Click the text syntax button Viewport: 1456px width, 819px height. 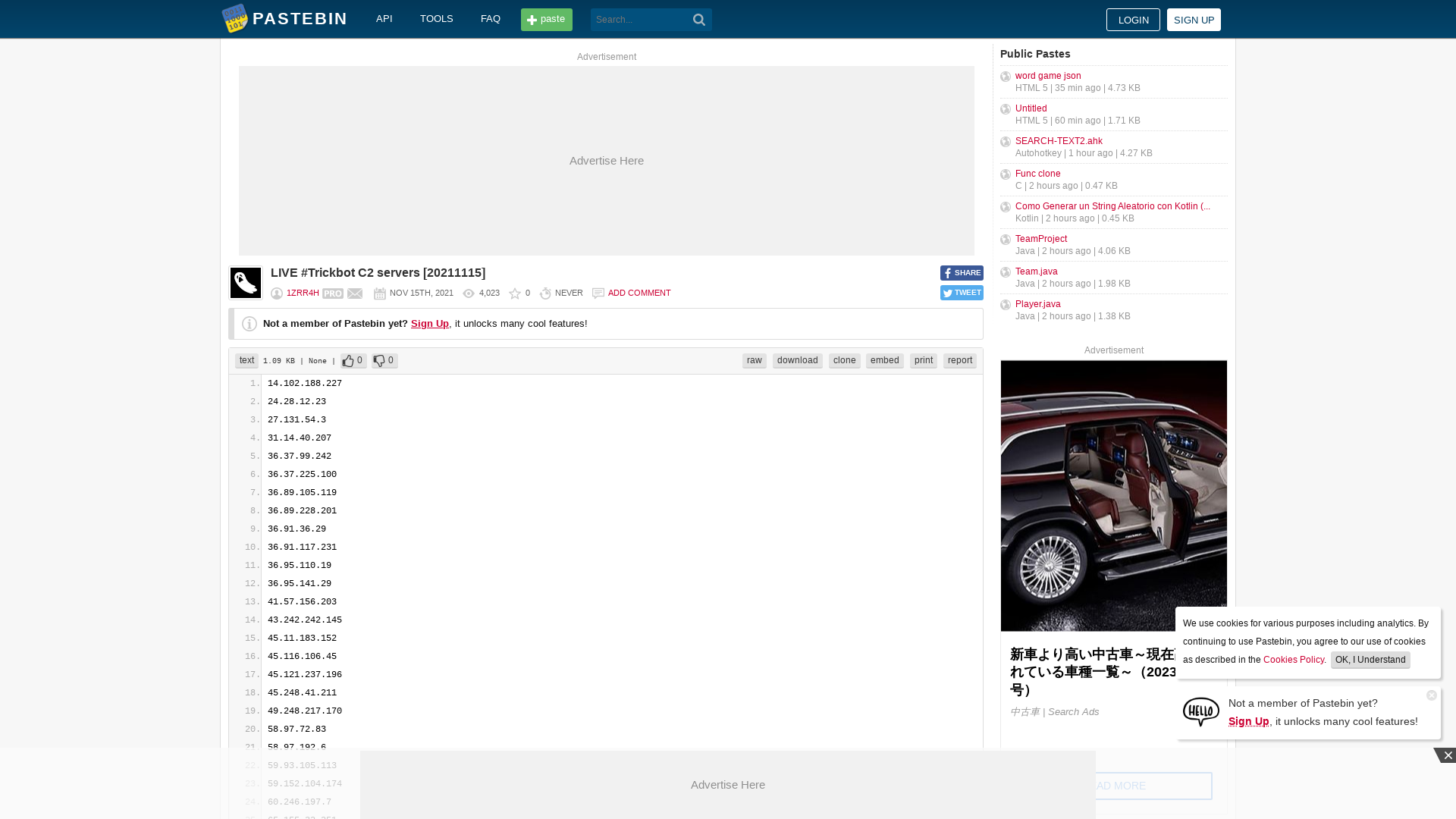tap(247, 361)
